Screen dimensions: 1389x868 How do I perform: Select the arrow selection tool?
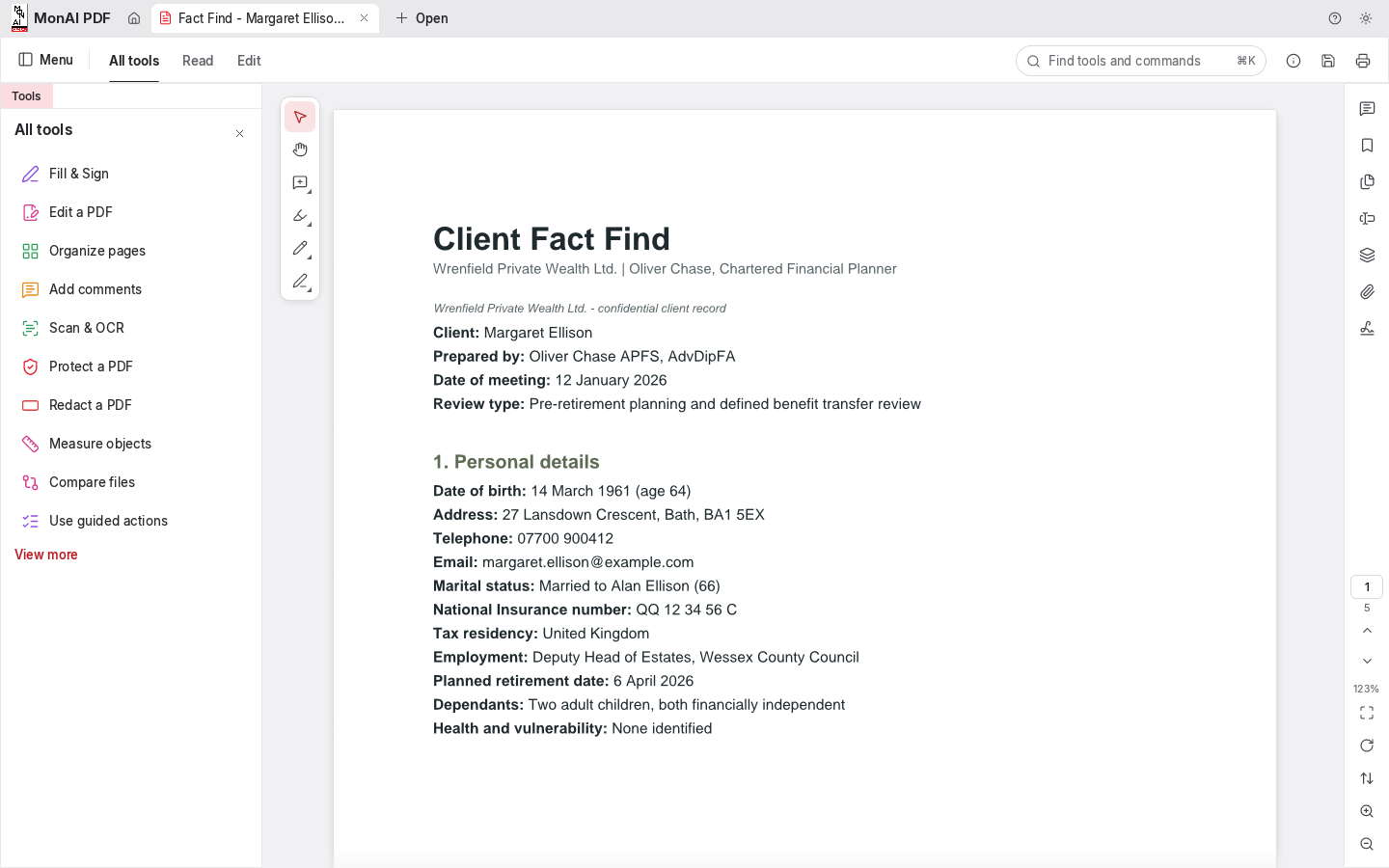pos(300,118)
